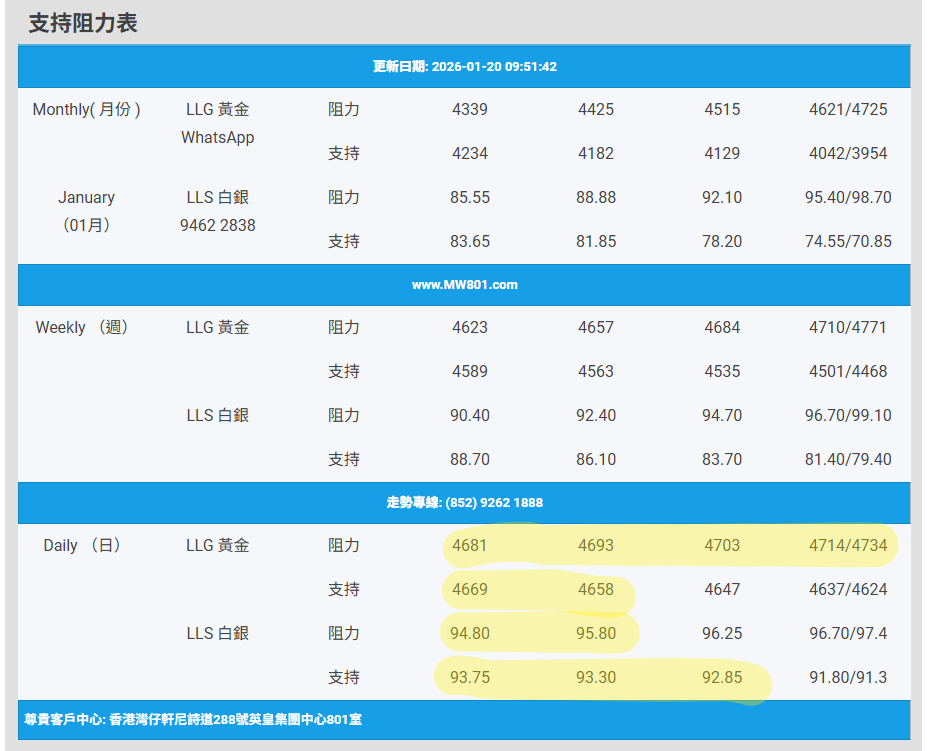Click the 走勢專線 (852) 9262 1888 hotline
Image resolution: width=929 pixels, height=751 pixels.
464,502
